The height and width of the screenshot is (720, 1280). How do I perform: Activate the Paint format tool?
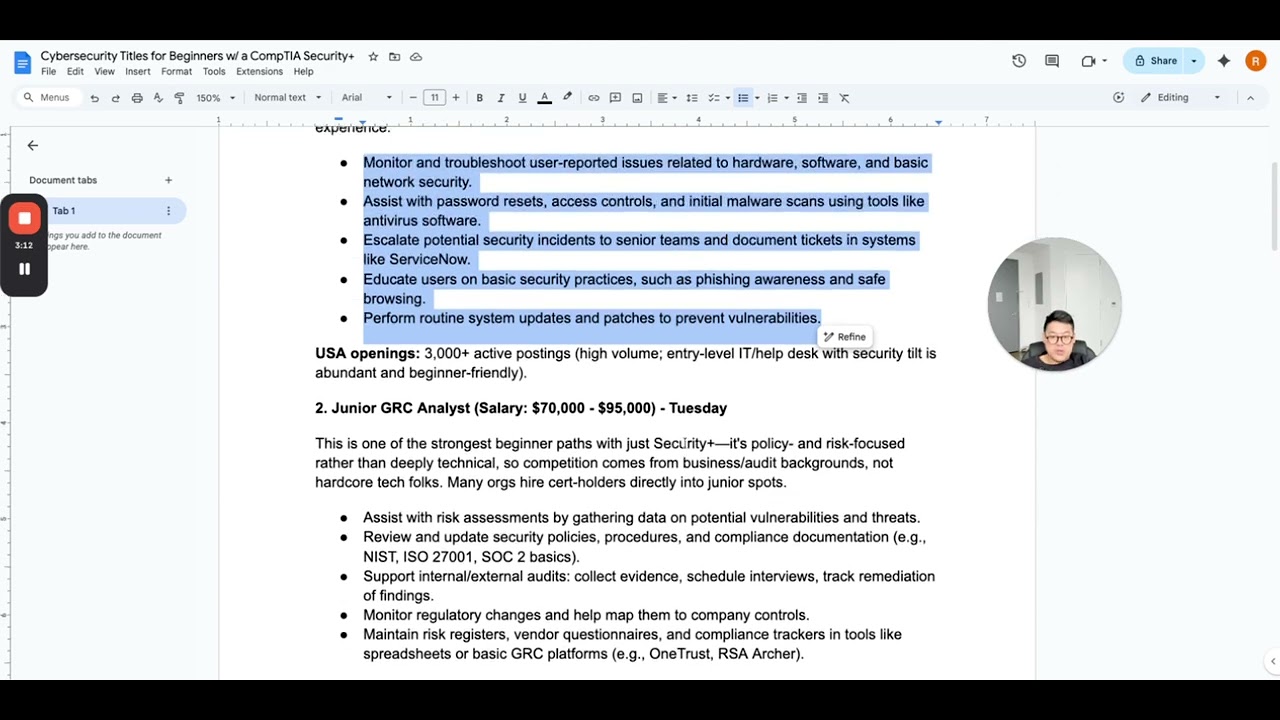[179, 98]
